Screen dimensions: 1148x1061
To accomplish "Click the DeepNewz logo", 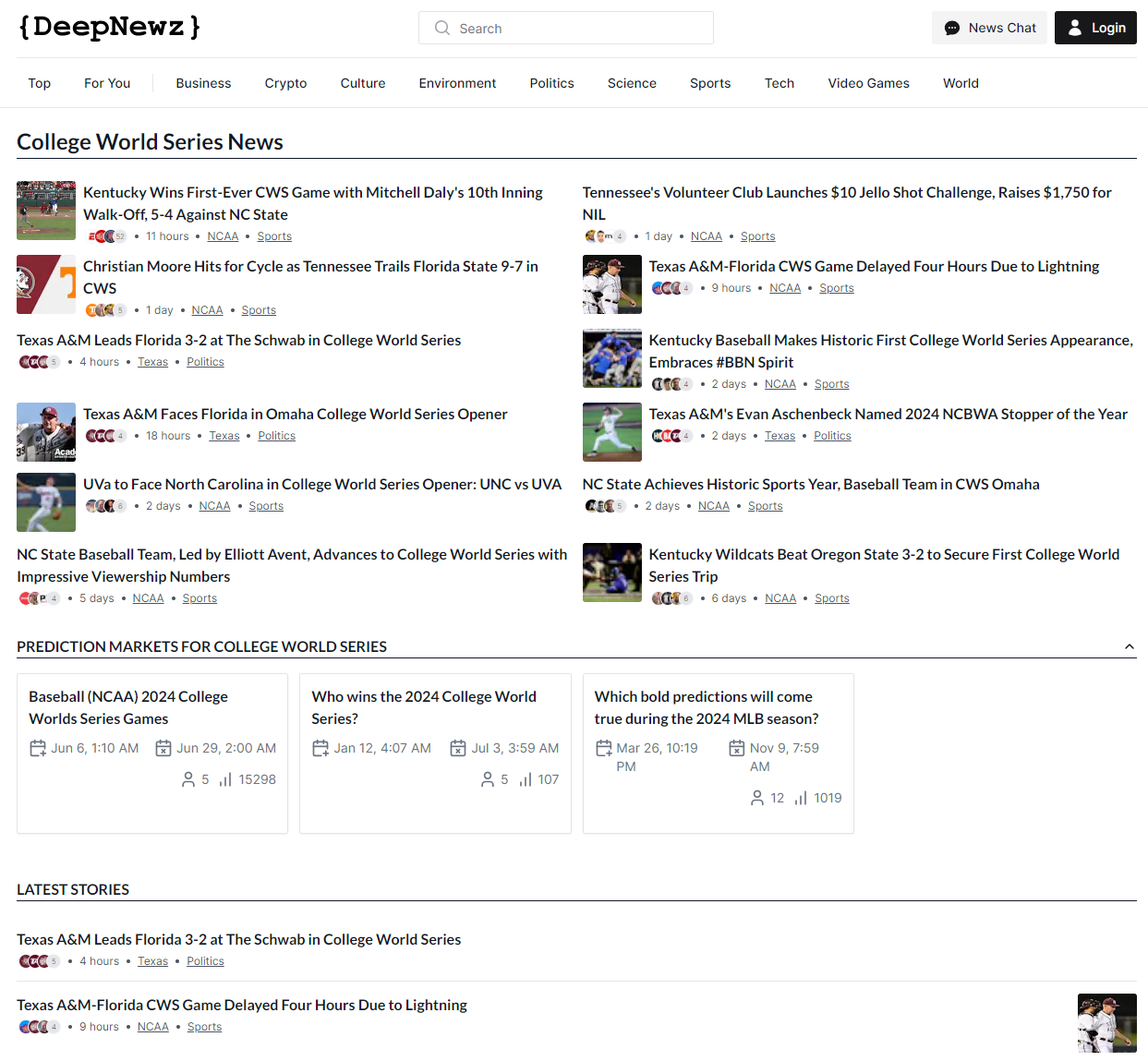I will (109, 27).
